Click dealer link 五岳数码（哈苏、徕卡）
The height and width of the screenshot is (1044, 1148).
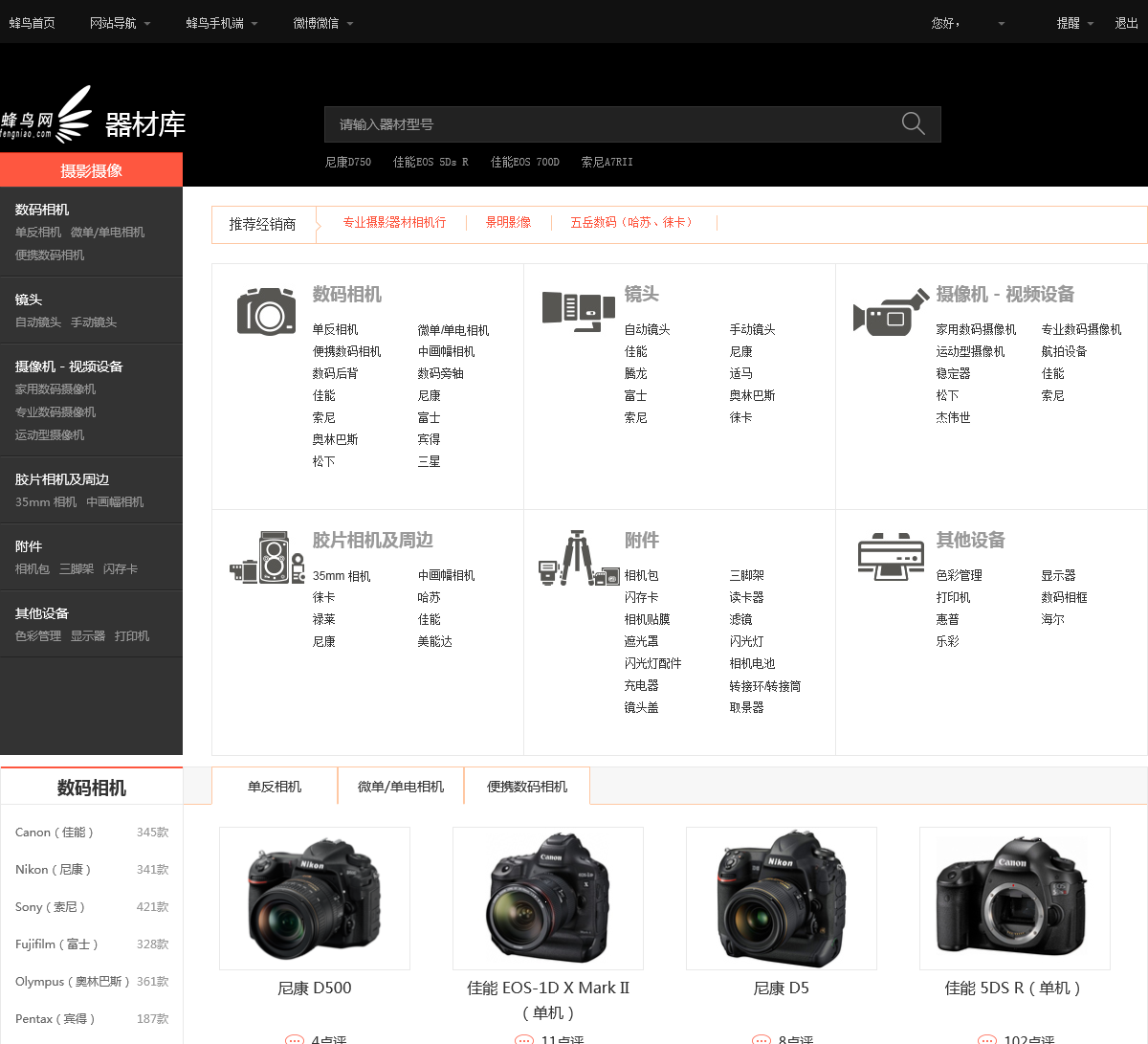(x=633, y=222)
